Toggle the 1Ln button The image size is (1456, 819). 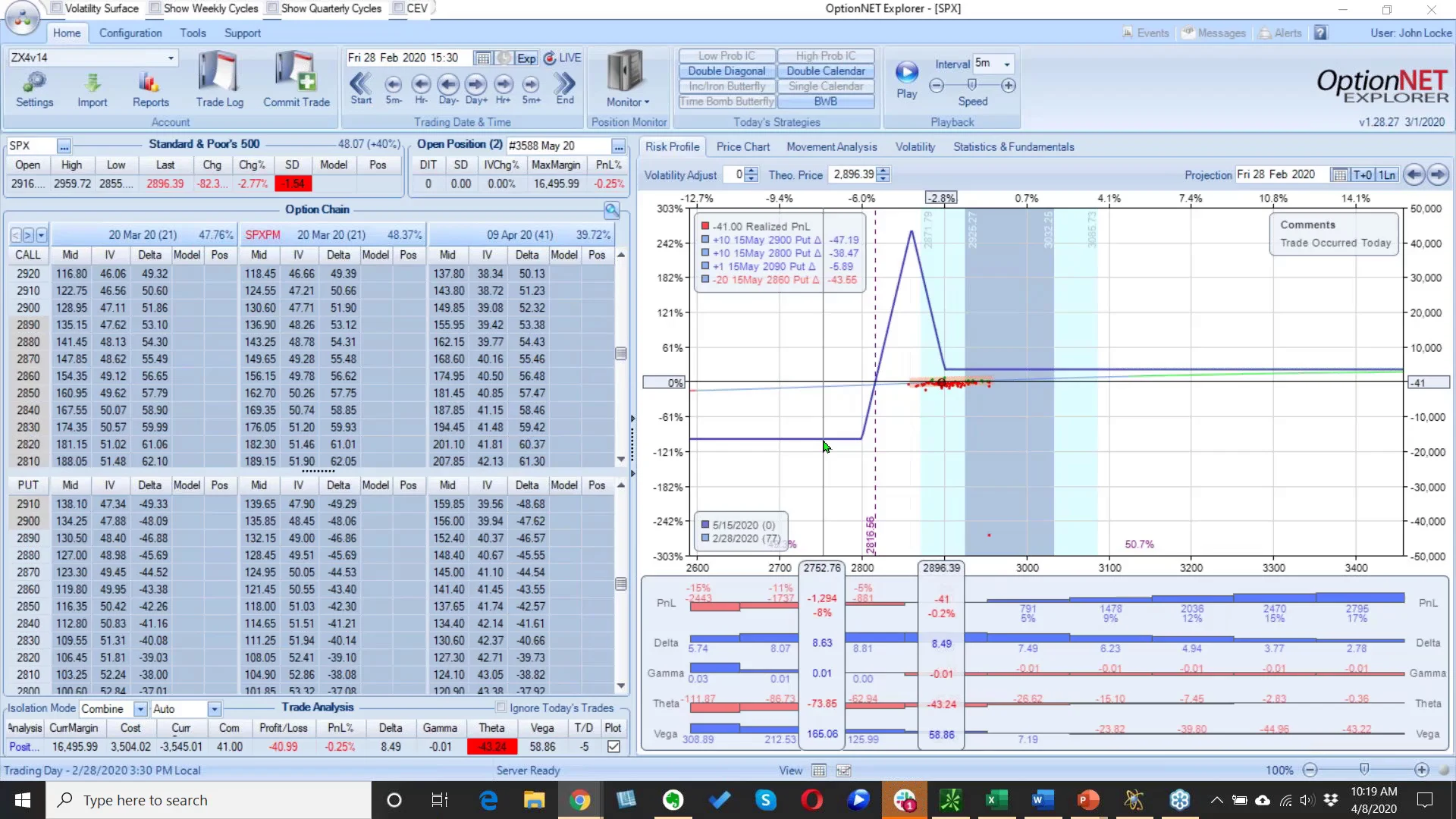[x=1387, y=175]
